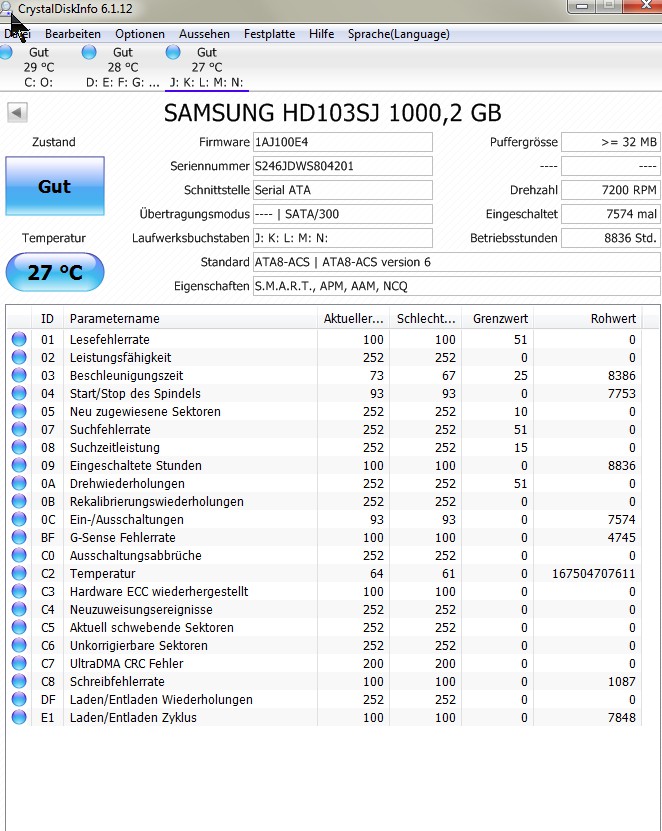Image resolution: width=662 pixels, height=831 pixels.
Task: Click the ID column header
Action: [x=48, y=319]
